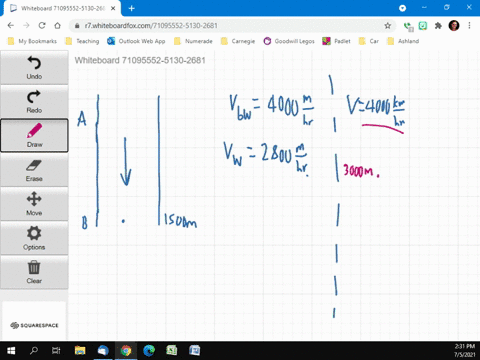
Task: Activate the Move tool
Action: [34, 204]
